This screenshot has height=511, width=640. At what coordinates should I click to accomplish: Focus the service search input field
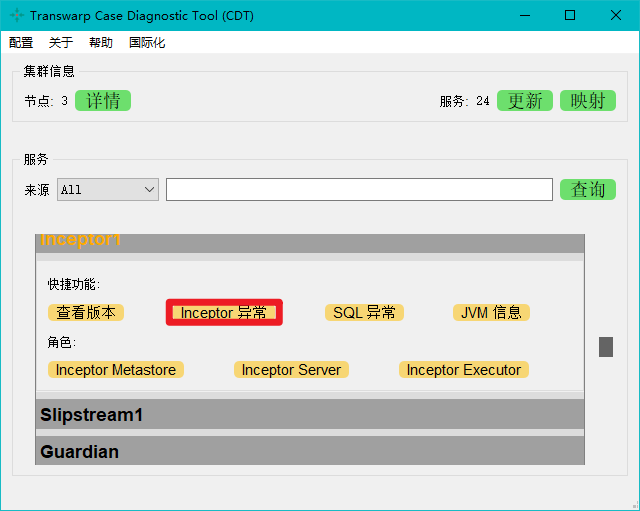click(359, 189)
